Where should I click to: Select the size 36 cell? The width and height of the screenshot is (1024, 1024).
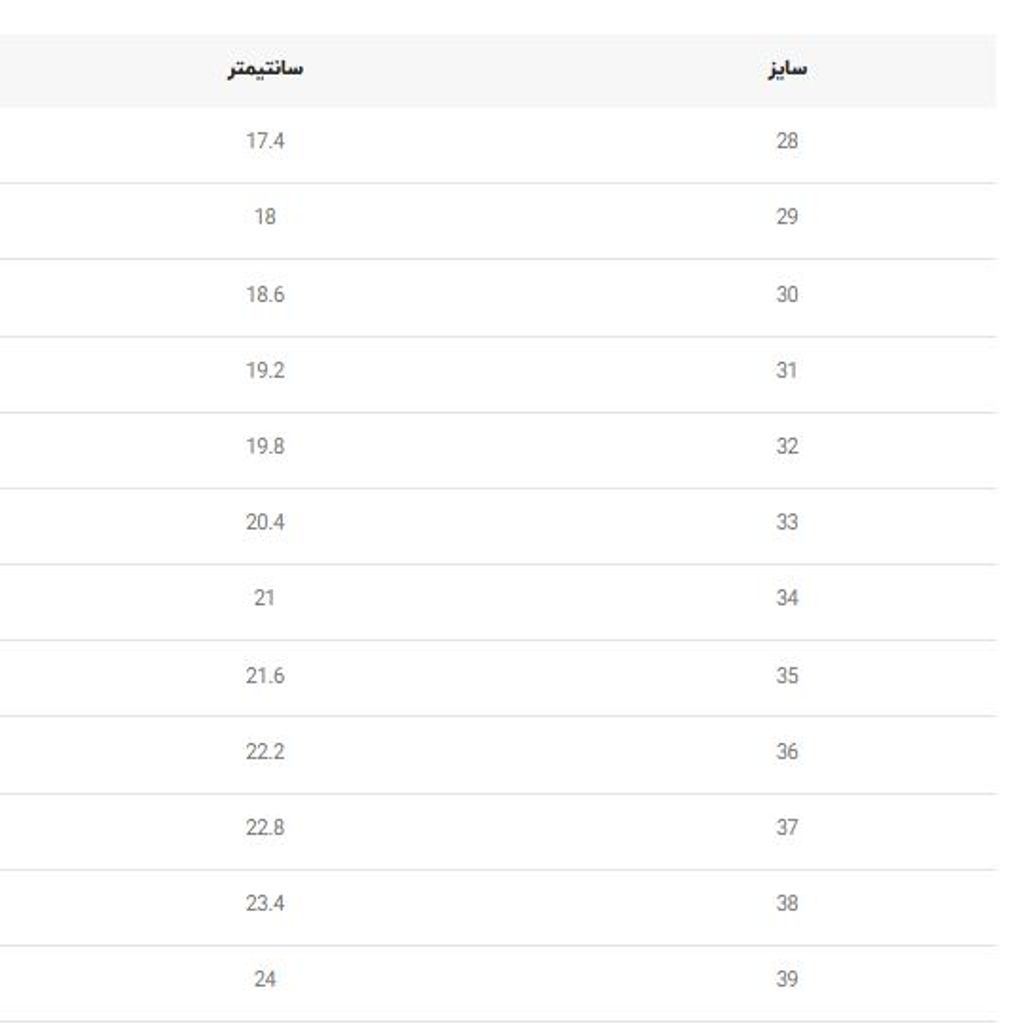point(787,752)
